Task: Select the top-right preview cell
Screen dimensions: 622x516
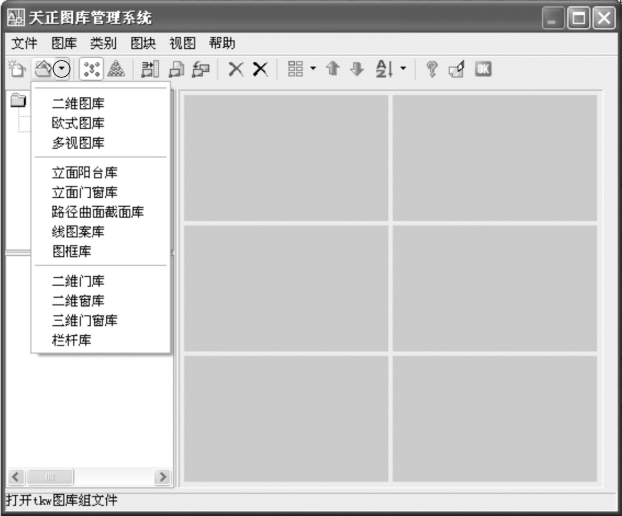Action: click(x=495, y=158)
